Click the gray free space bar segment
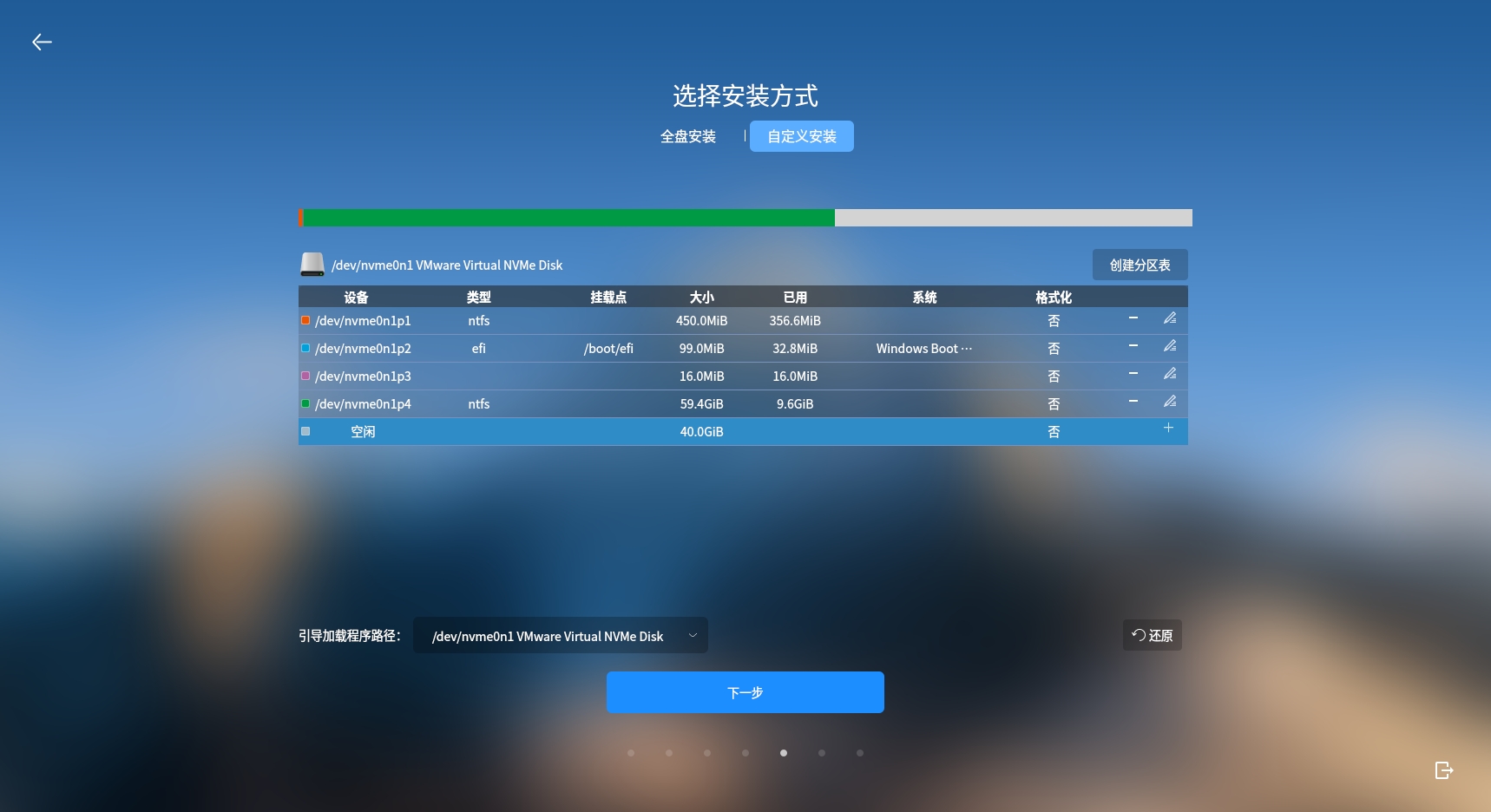The height and width of the screenshot is (812, 1491). pos(1013,218)
